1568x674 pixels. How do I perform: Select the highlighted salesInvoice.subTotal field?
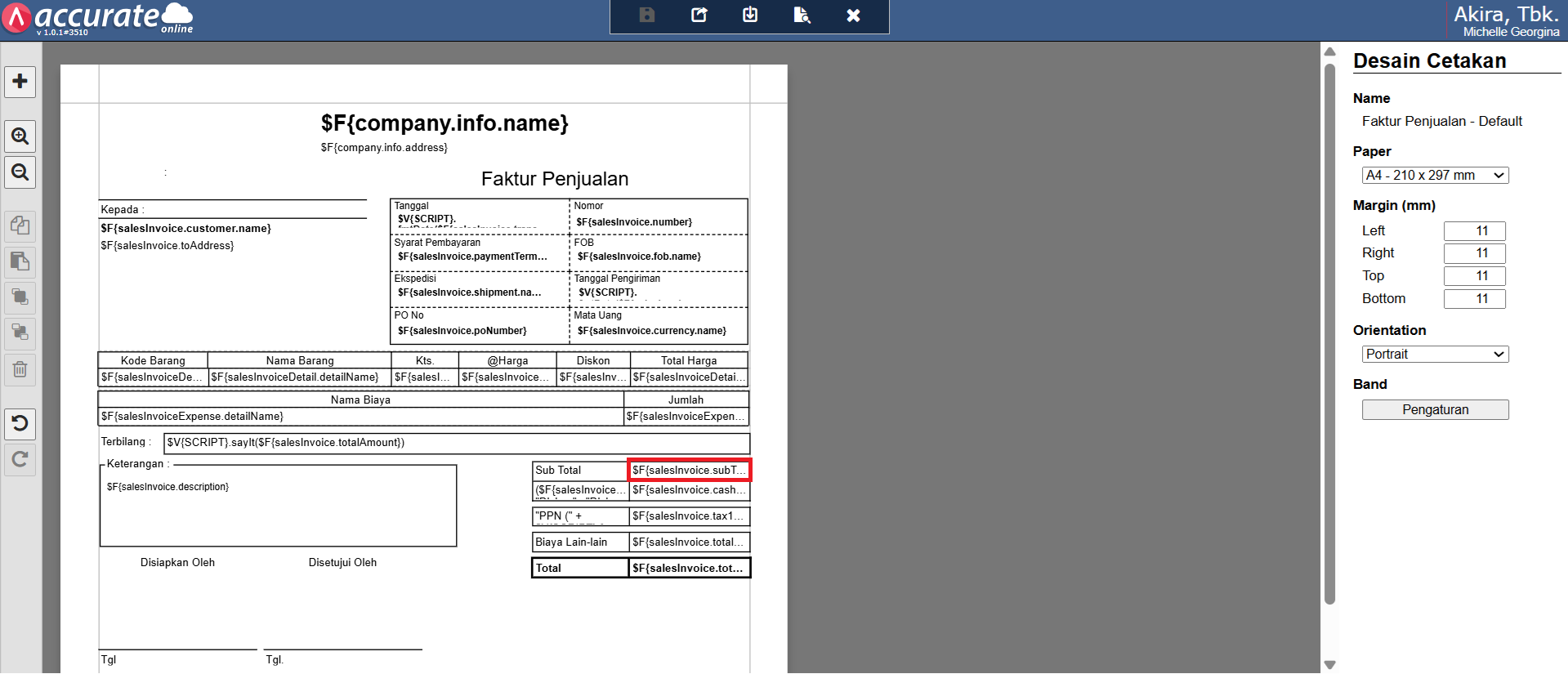689,471
